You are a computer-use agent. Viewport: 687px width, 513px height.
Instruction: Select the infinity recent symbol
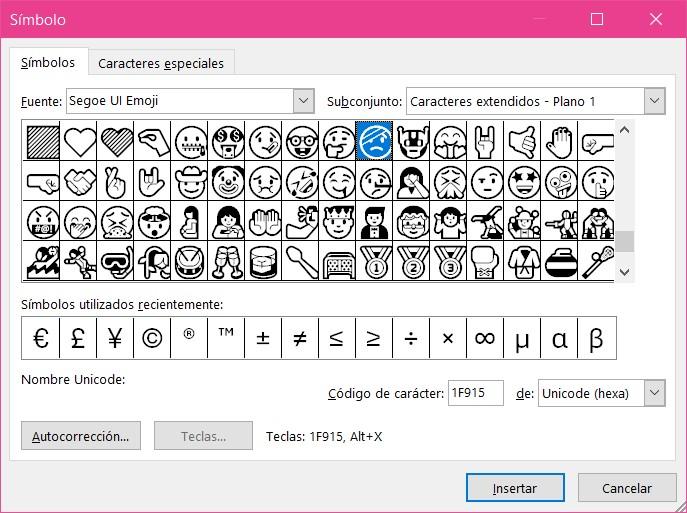(484, 338)
